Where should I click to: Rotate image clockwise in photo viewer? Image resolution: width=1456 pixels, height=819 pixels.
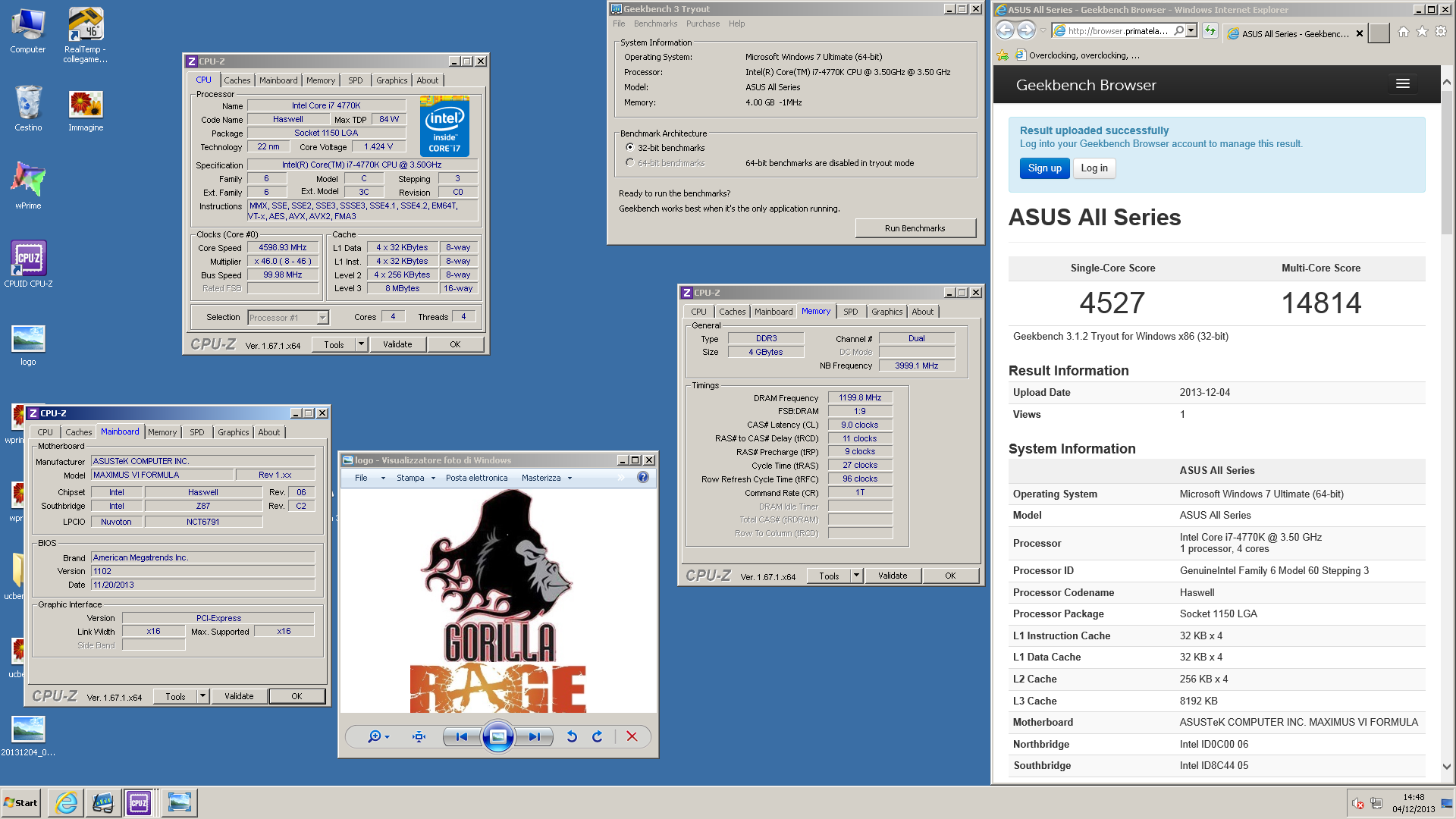point(597,736)
